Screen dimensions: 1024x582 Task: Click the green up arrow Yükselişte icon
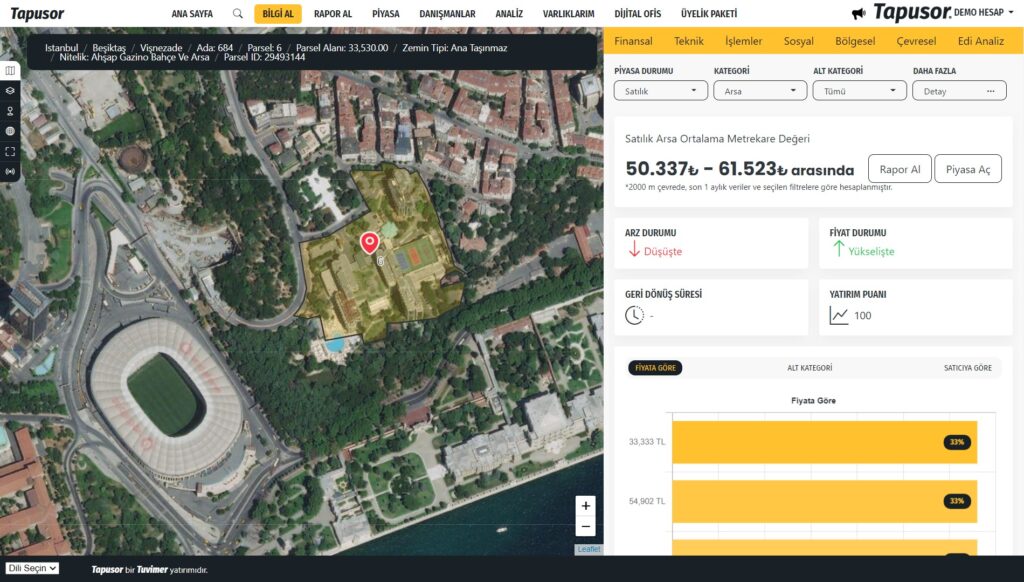click(839, 249)
